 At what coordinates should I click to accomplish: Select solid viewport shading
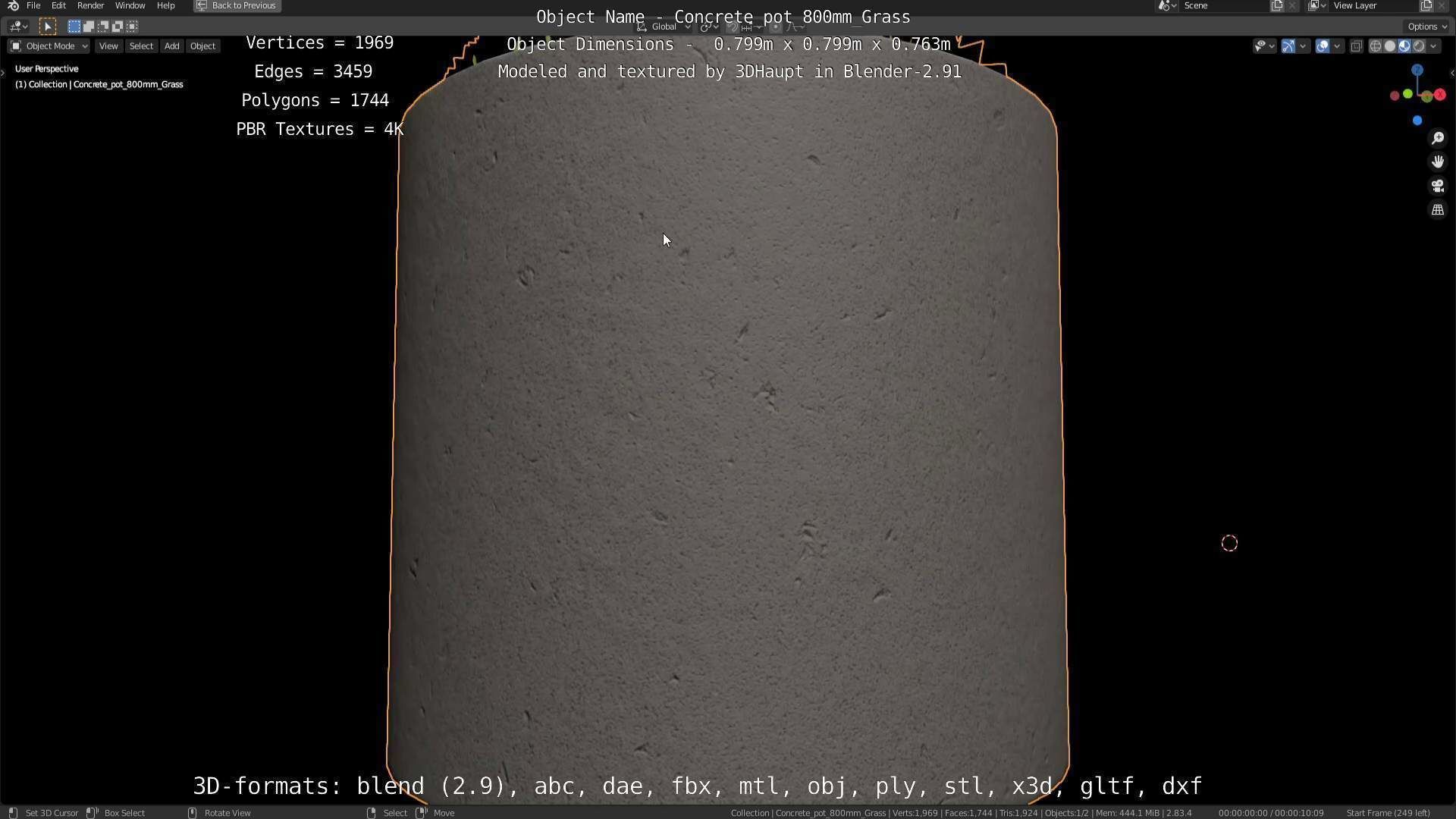[x=1389, y=46]
